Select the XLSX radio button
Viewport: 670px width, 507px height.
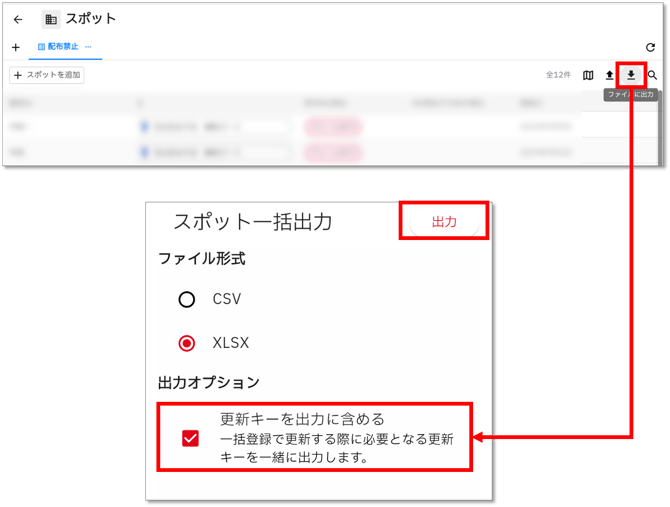[186, 343]
